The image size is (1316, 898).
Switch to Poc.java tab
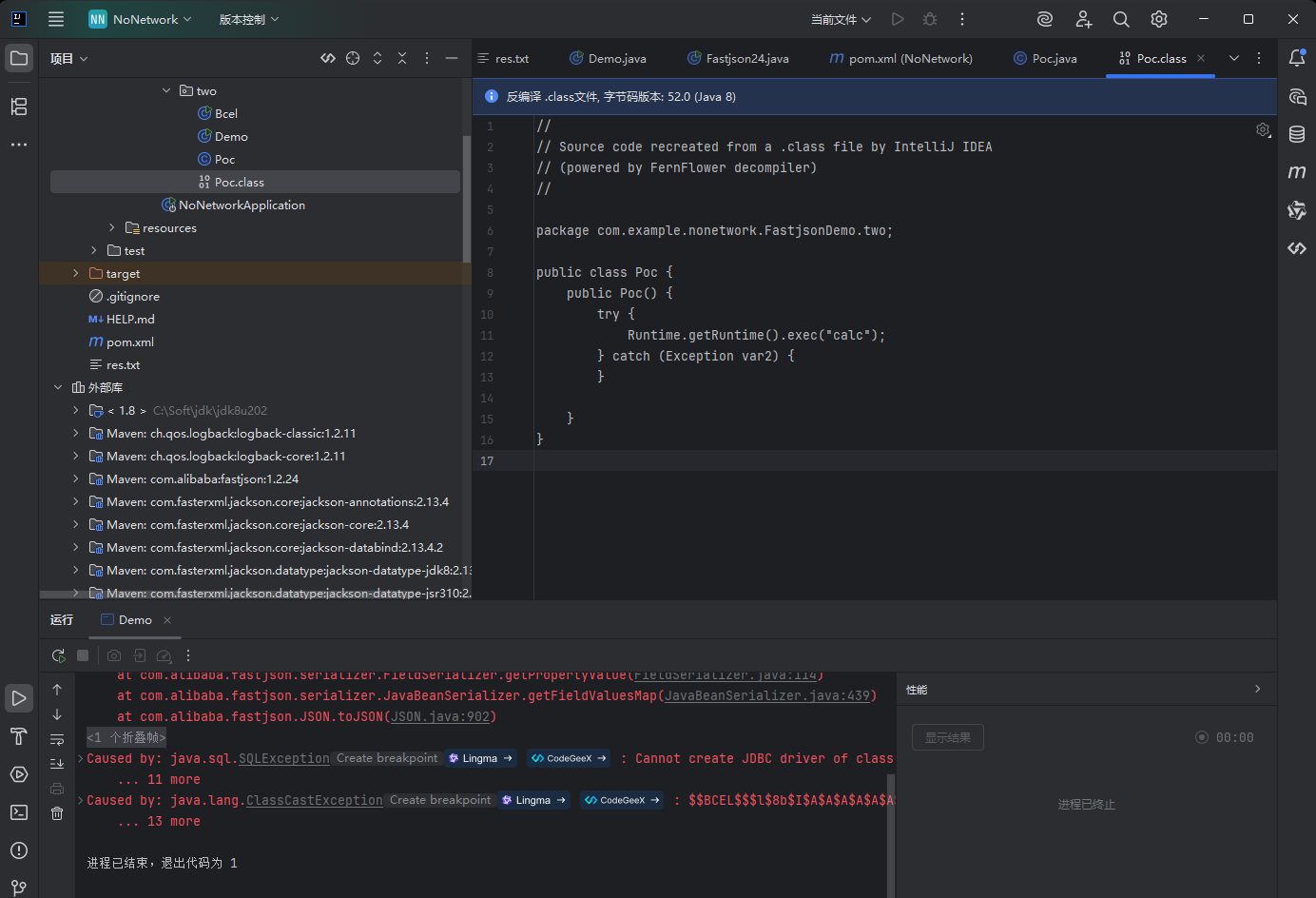click(x=1045, y=58)
